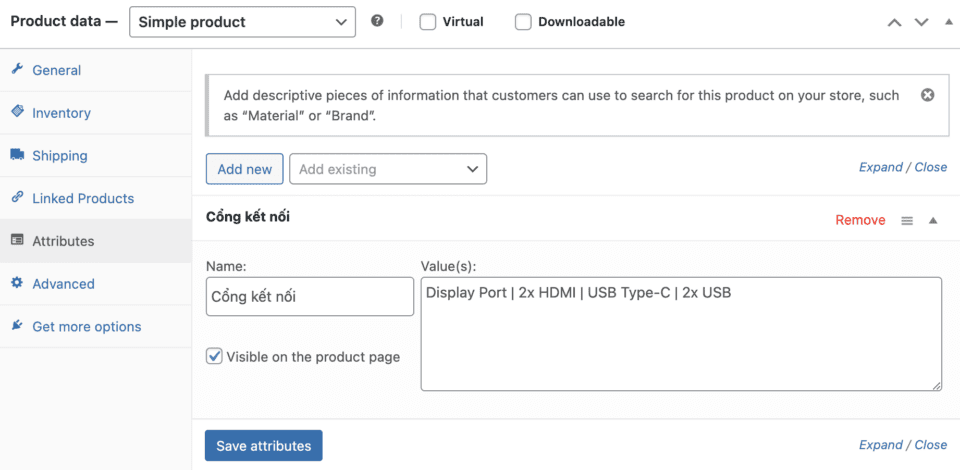Collapse the Cổng kết nối attribute
The height and width of the screenshot is (470, 960).
coord(933,221)
